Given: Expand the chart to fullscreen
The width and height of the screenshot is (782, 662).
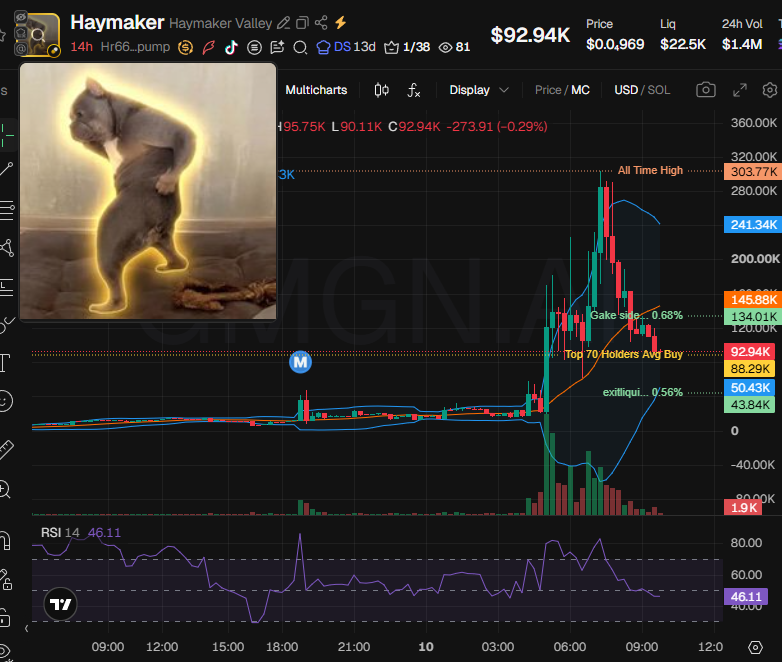Looking at the screenshot, I should coord(740,90).
